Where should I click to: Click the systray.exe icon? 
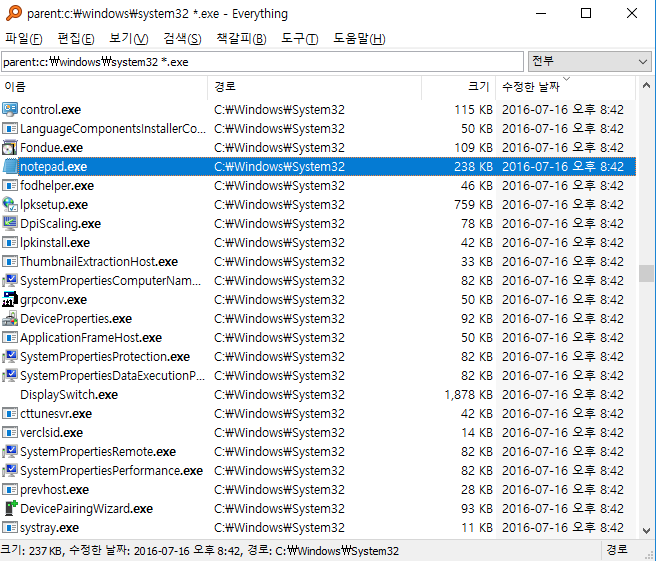(10, 528)
